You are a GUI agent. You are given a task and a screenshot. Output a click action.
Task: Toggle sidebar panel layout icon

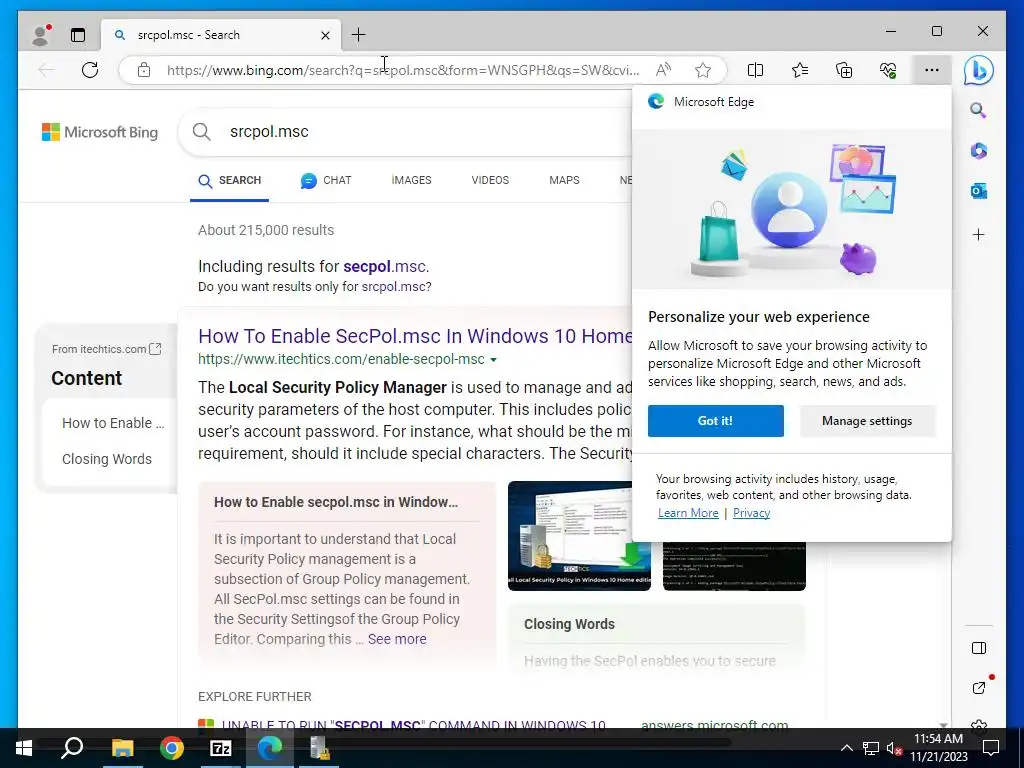tap(978, 648)
